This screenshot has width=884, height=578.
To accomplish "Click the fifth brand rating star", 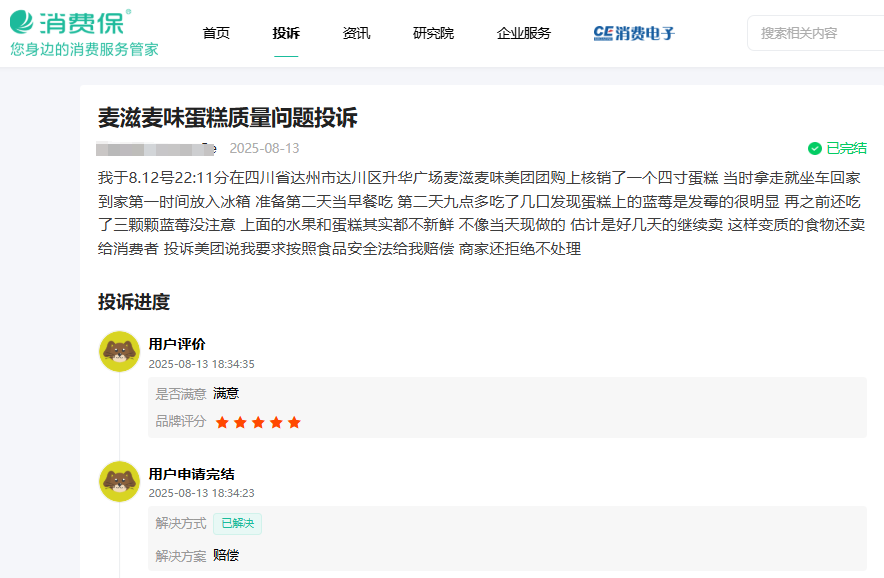I will pos(294,422).
